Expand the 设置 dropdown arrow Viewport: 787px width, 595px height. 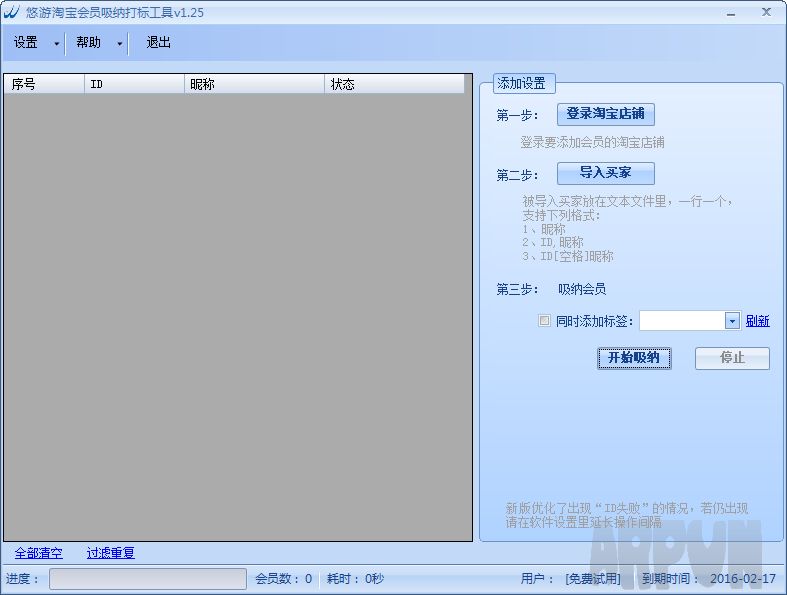[57, 44]
